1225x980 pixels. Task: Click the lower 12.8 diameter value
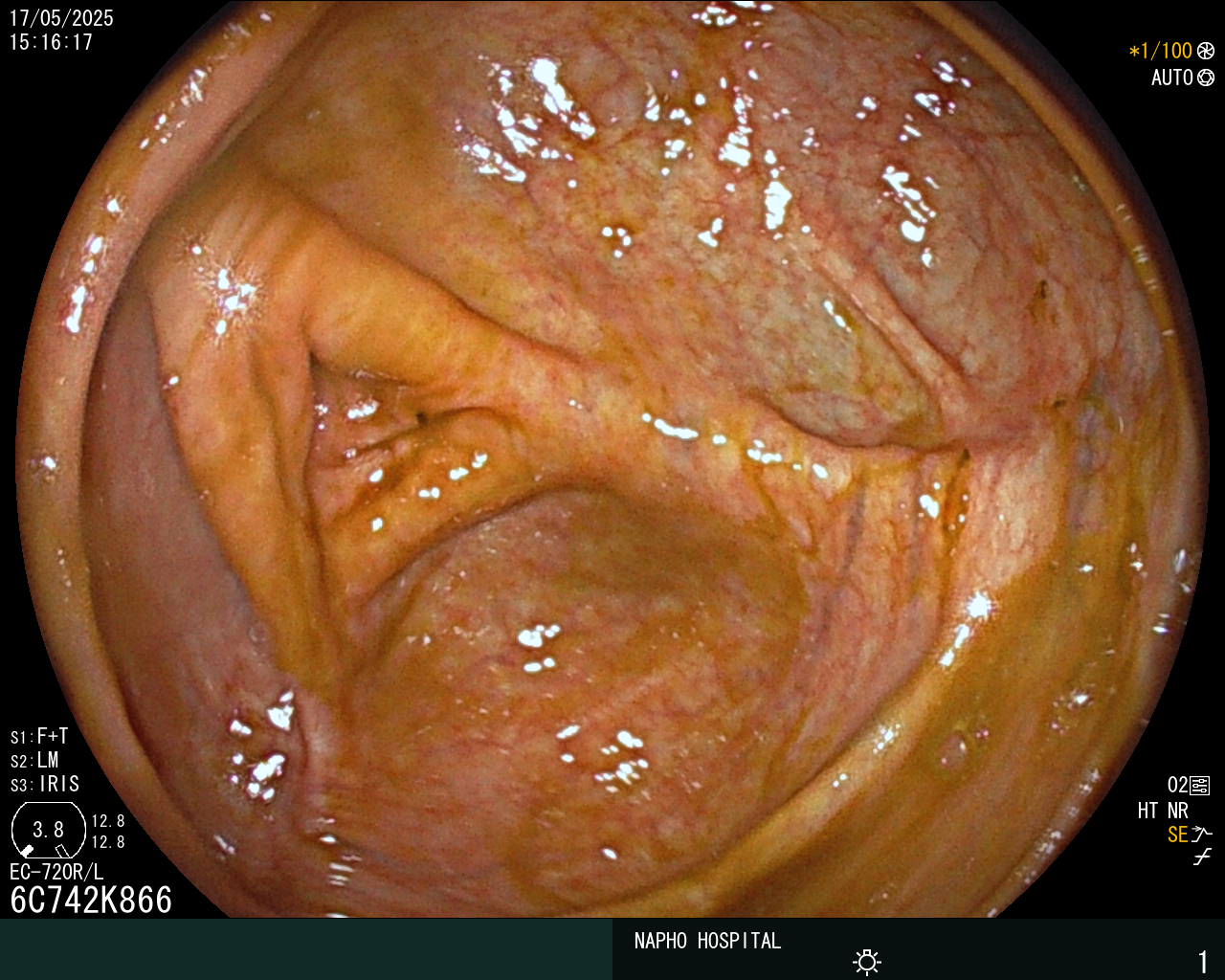(x=108, y=842)
